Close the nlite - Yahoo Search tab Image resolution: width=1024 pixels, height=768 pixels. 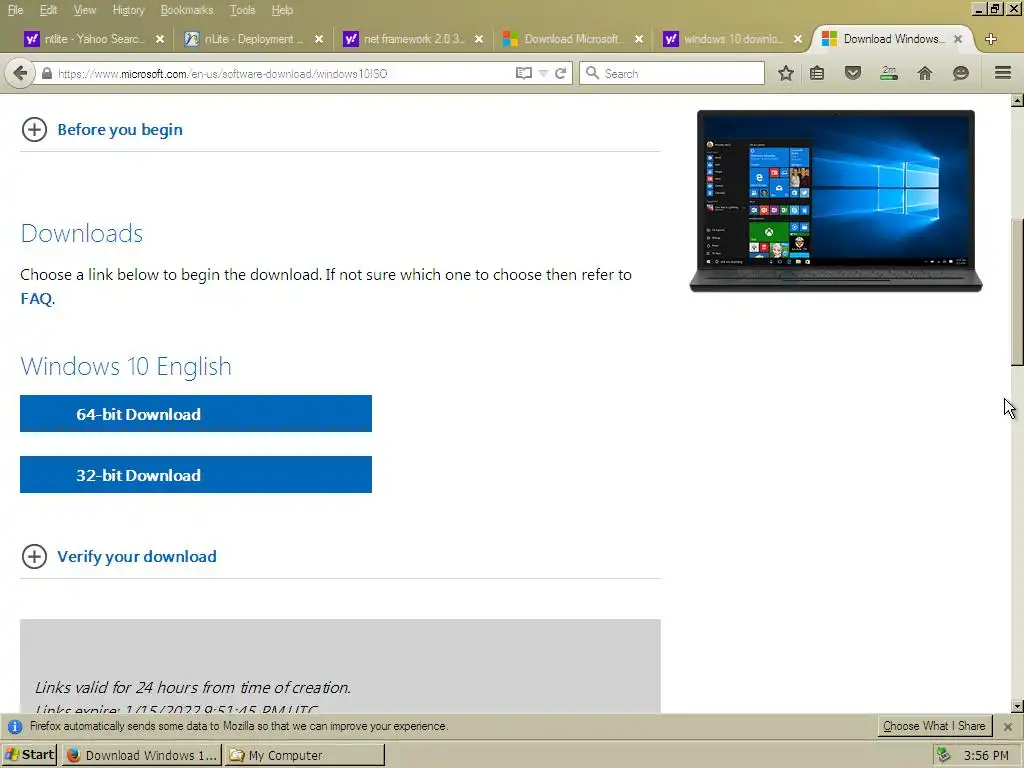point(160,39)
